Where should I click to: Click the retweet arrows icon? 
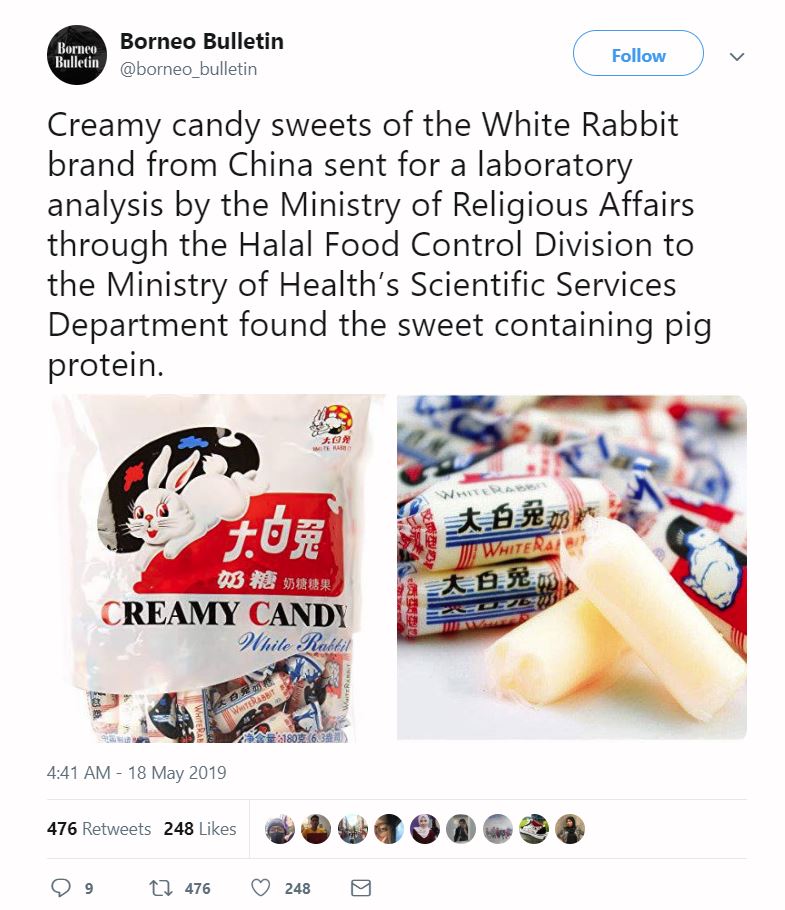[x=161, y=888]
